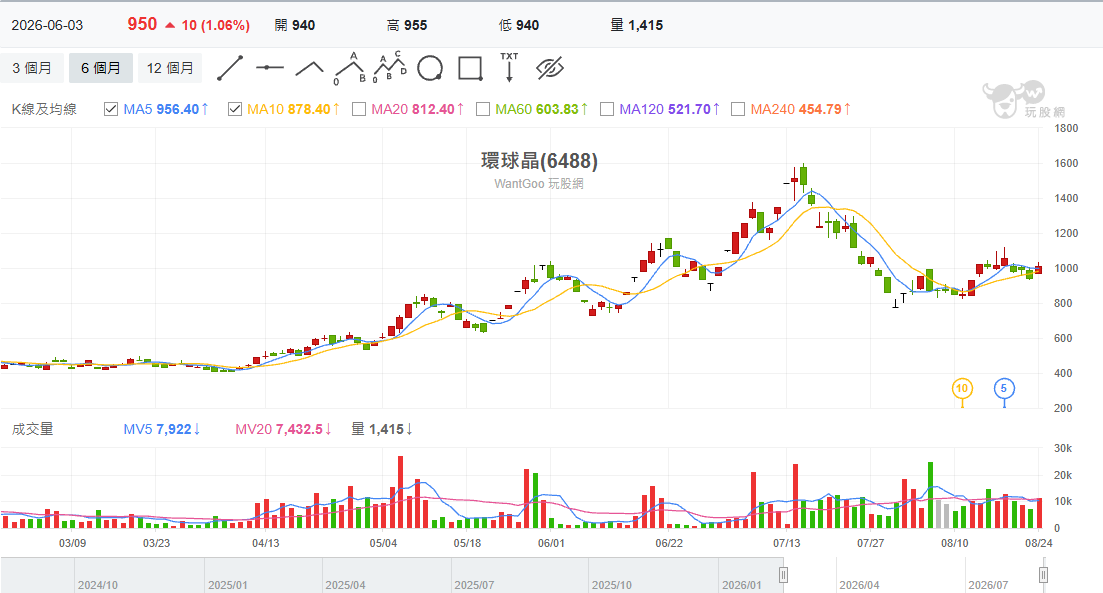Switch to the 3 個月 range tab
This screenshot has width=1103, height=593.
point(32,68)
